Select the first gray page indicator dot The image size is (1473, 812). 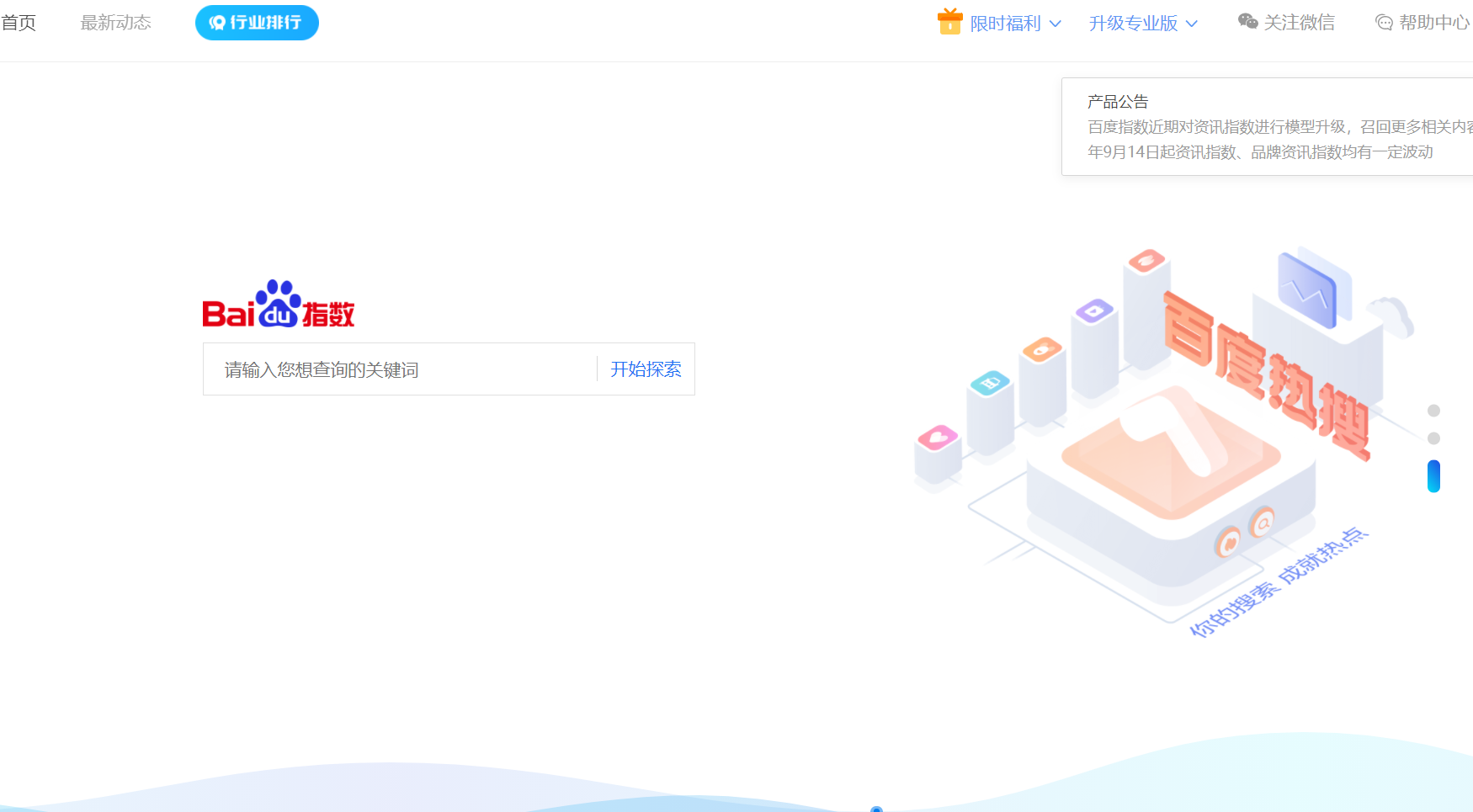[1433, 411]
